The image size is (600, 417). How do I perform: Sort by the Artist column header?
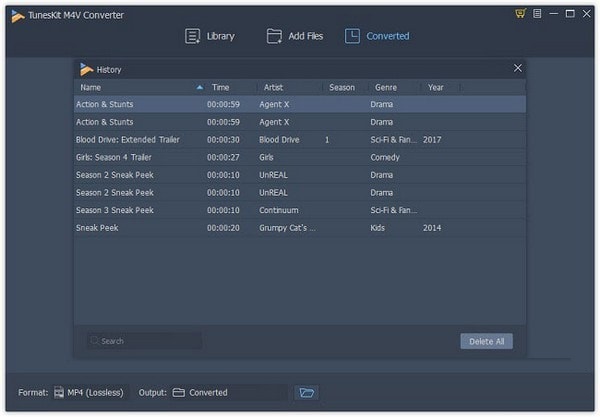pyautogui.click(x=273, y=88)
